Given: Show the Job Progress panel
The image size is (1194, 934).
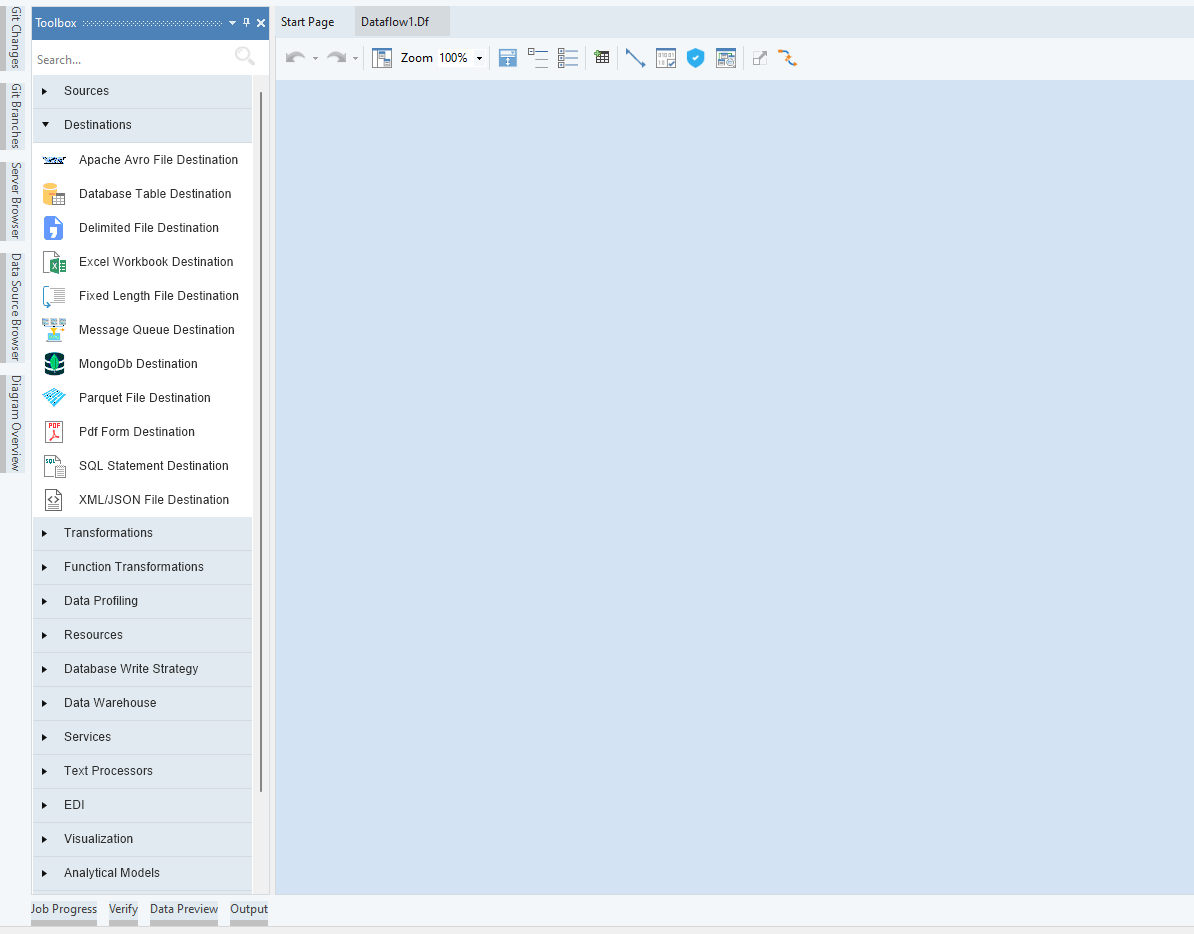Looking at the screenshot, I should coord(64,909).
